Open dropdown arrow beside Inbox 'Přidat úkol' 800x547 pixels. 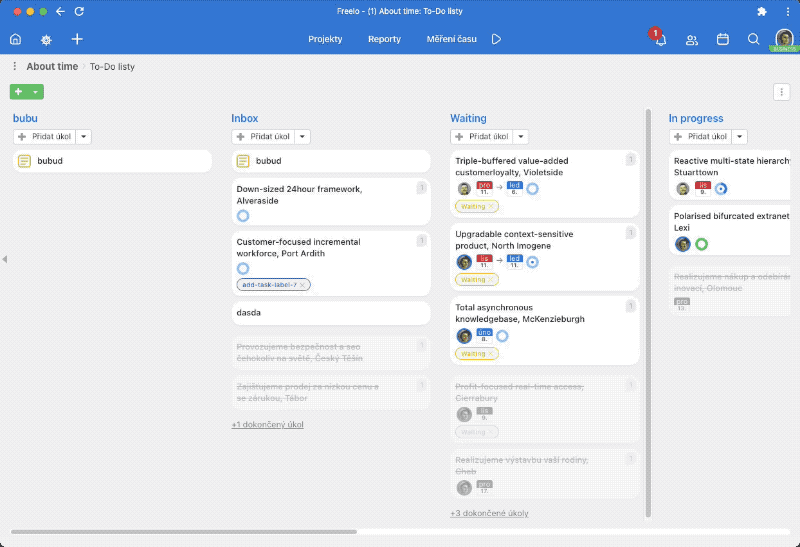[x=302, y=137]
